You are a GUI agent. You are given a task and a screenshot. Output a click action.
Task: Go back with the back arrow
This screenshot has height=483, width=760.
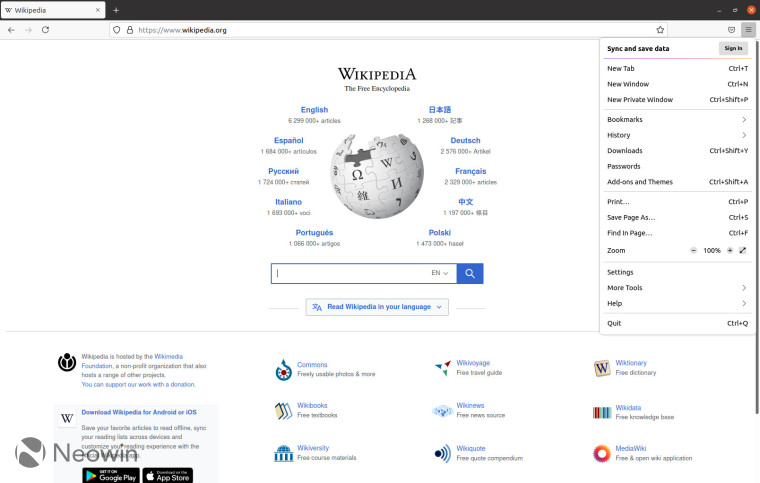click(x=11, y=30)
